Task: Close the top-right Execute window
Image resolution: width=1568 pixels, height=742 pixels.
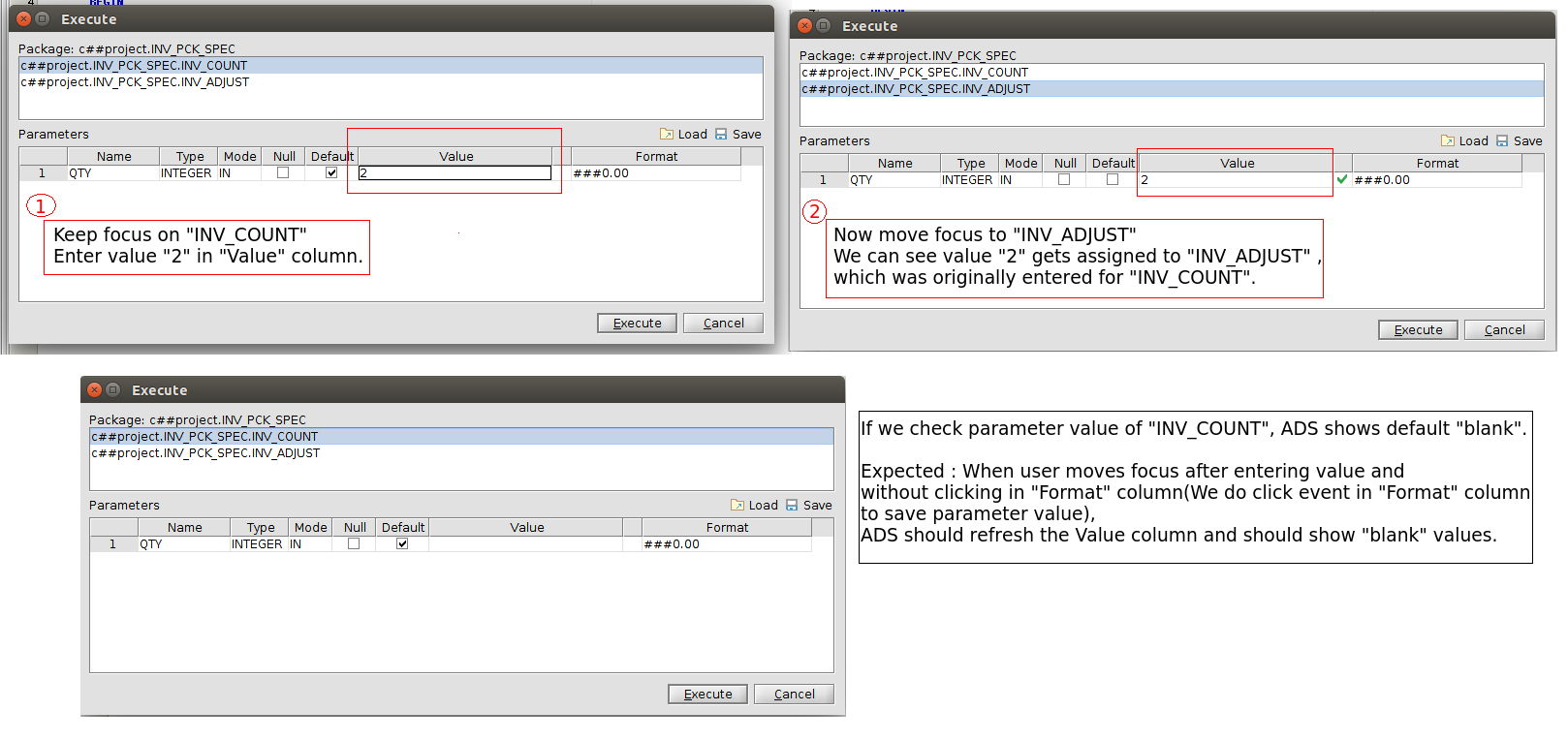Action: 805,25
